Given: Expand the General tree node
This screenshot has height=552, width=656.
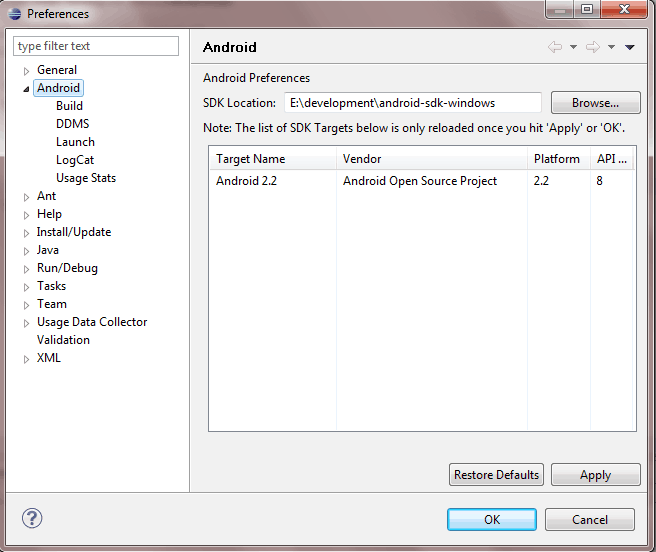Looking at the screenshot, I should pyautogui.click(x=26, y=71).
